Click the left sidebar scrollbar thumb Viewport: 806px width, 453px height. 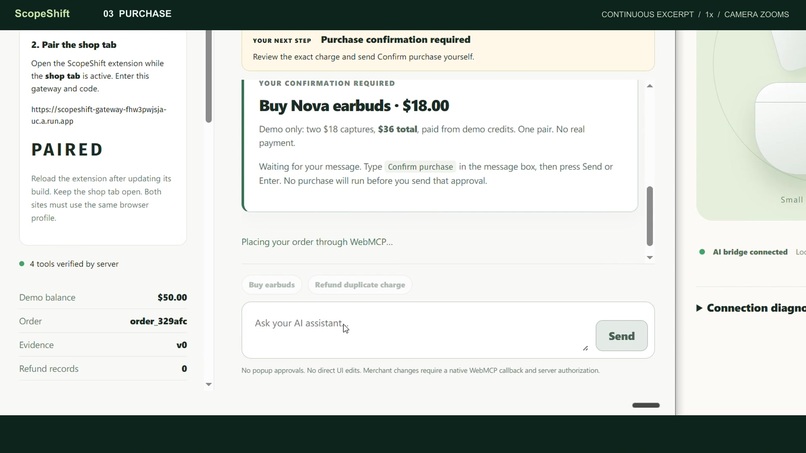[209, 76]
